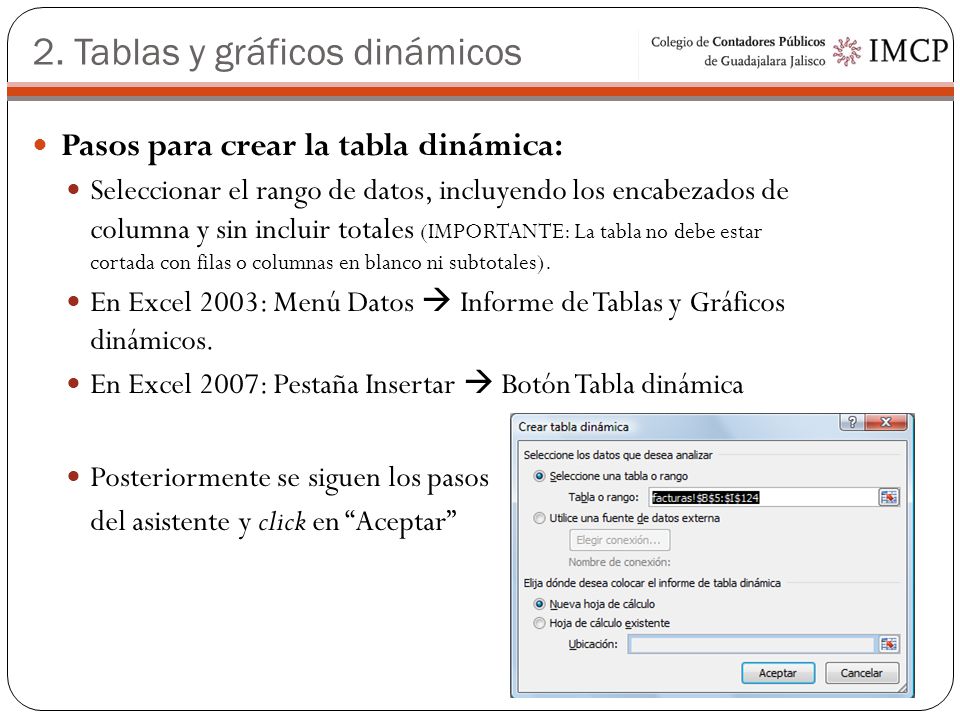960x720 pixels.
Task: Choose 'Nueva hoja de cálculo' radio button
Action: pyautogui.click(x=539, y=604)
